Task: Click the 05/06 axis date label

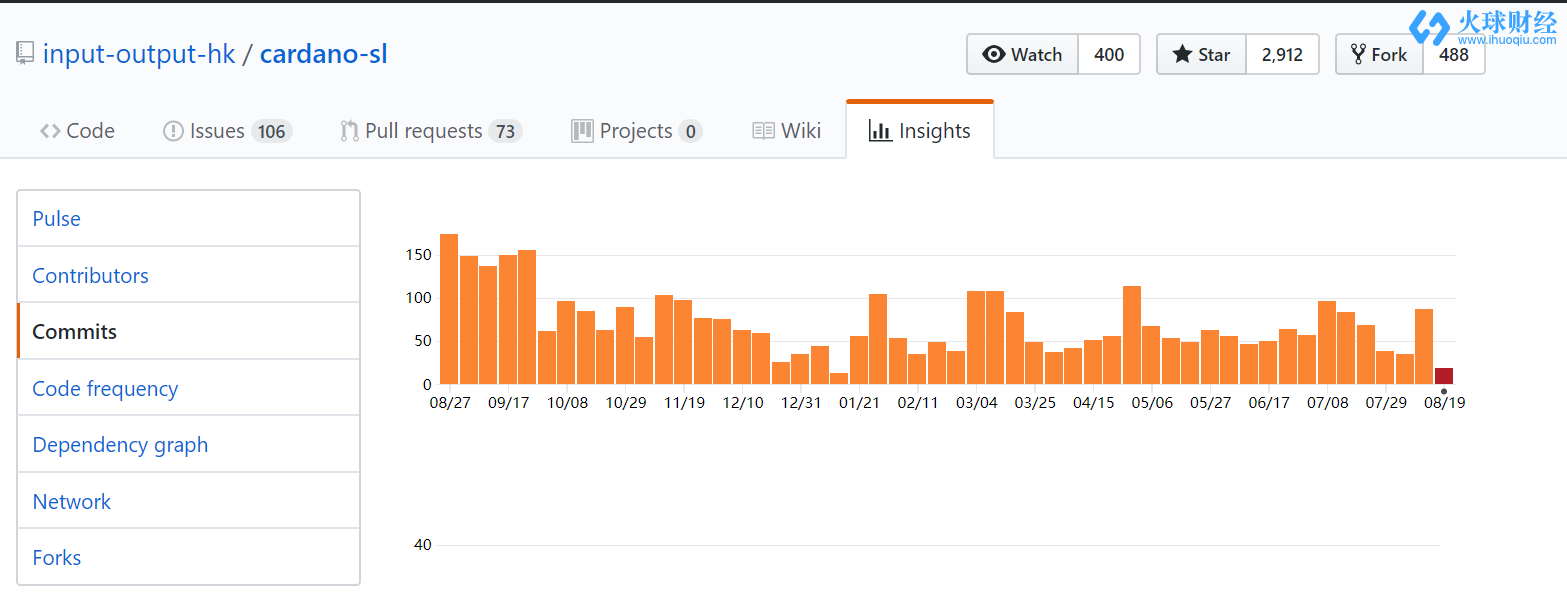Action: coord(1152,403)
